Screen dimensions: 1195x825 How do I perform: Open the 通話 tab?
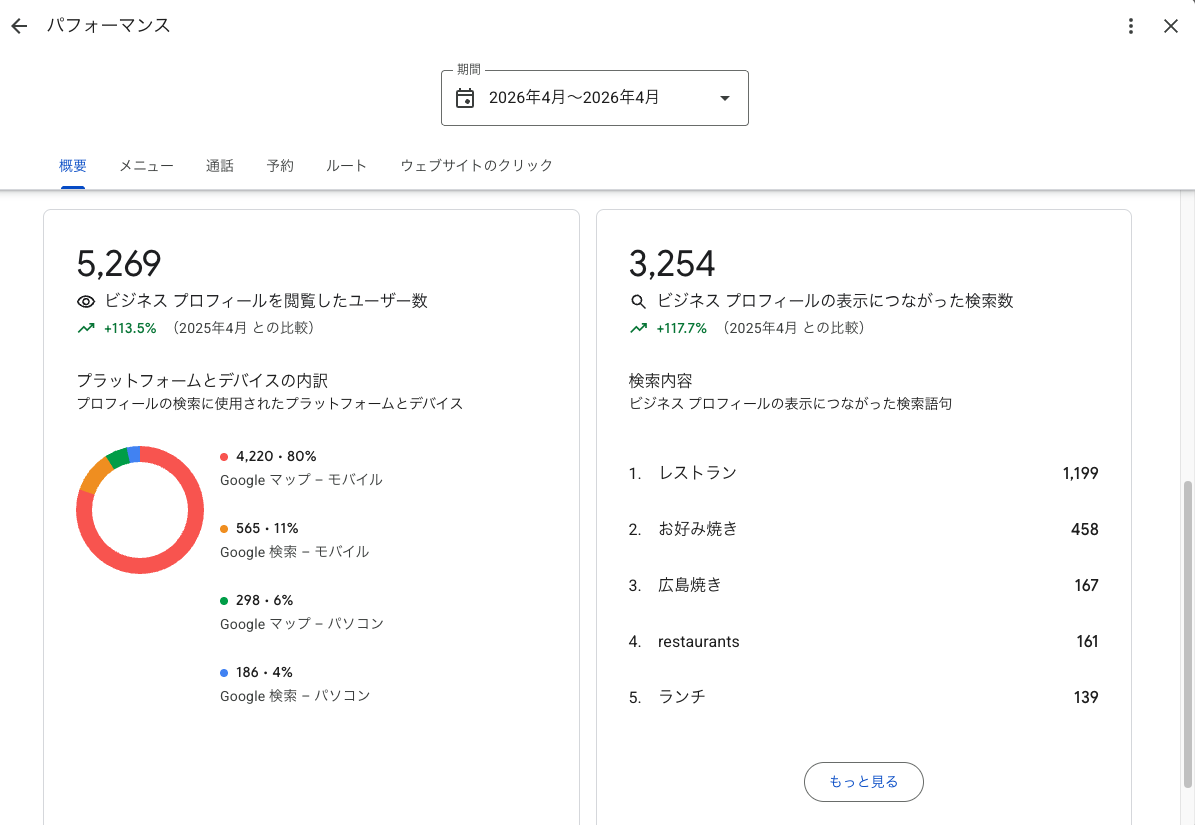pos(219,165)
